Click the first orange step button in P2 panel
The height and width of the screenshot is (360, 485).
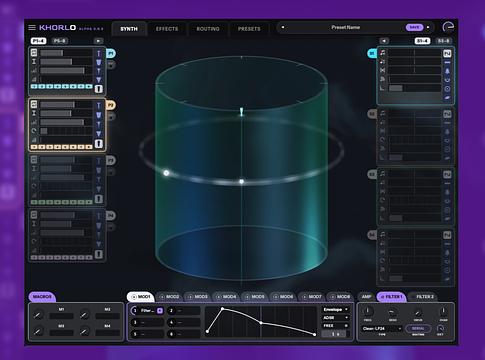point(34,147)
